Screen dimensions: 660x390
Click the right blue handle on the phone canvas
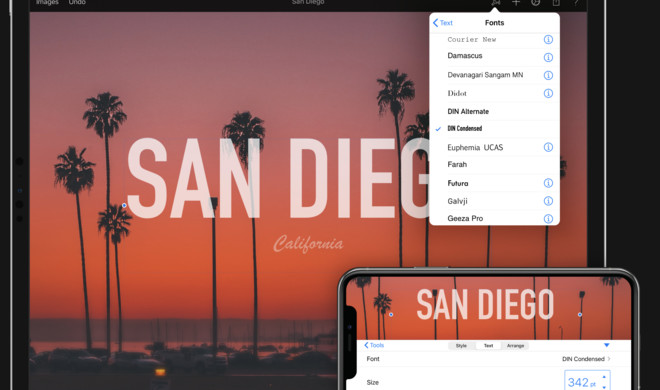click(x=580, y=314)
